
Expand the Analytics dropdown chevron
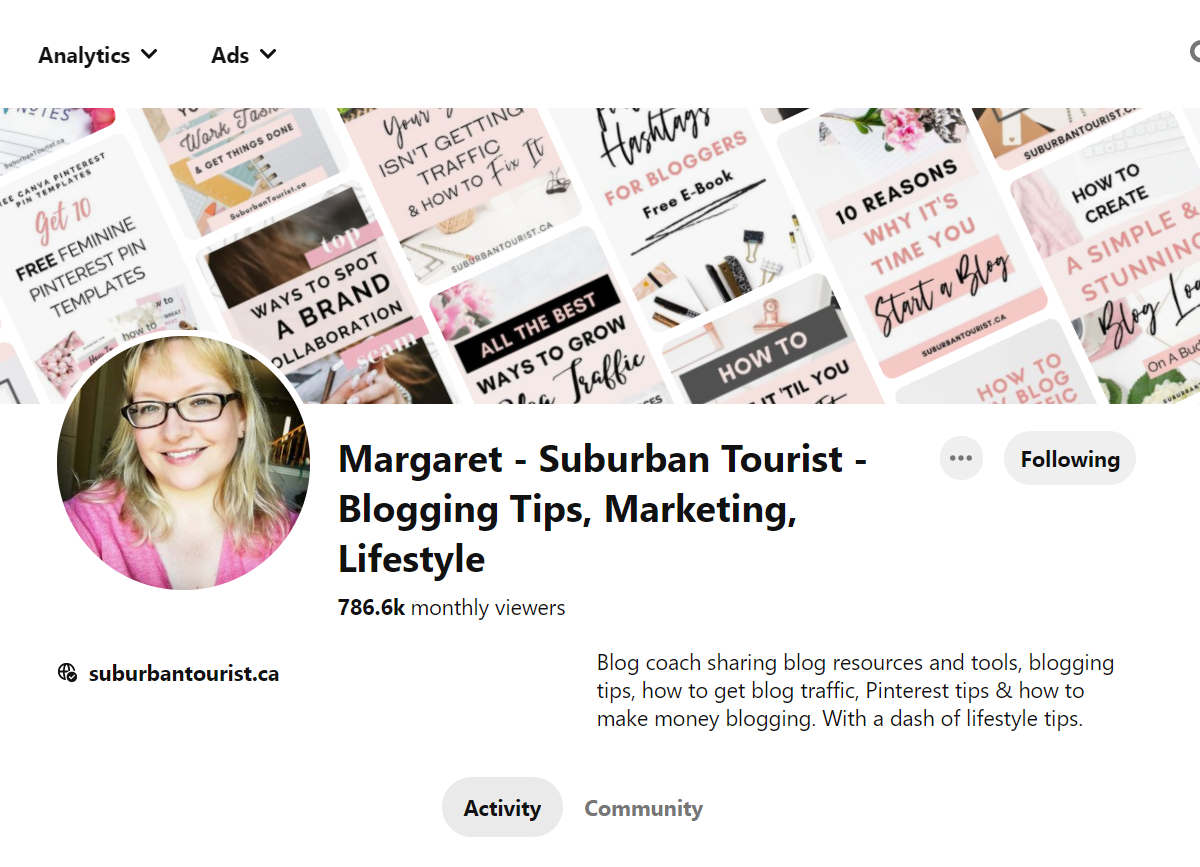click(x=149, y=54)
